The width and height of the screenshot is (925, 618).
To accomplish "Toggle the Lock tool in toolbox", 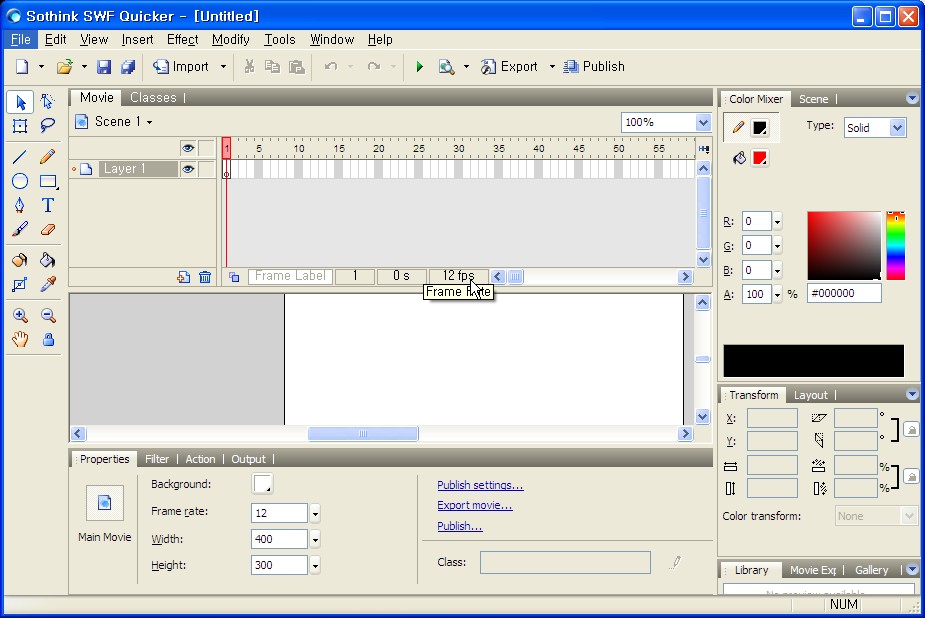I will [x=48, y=340].
